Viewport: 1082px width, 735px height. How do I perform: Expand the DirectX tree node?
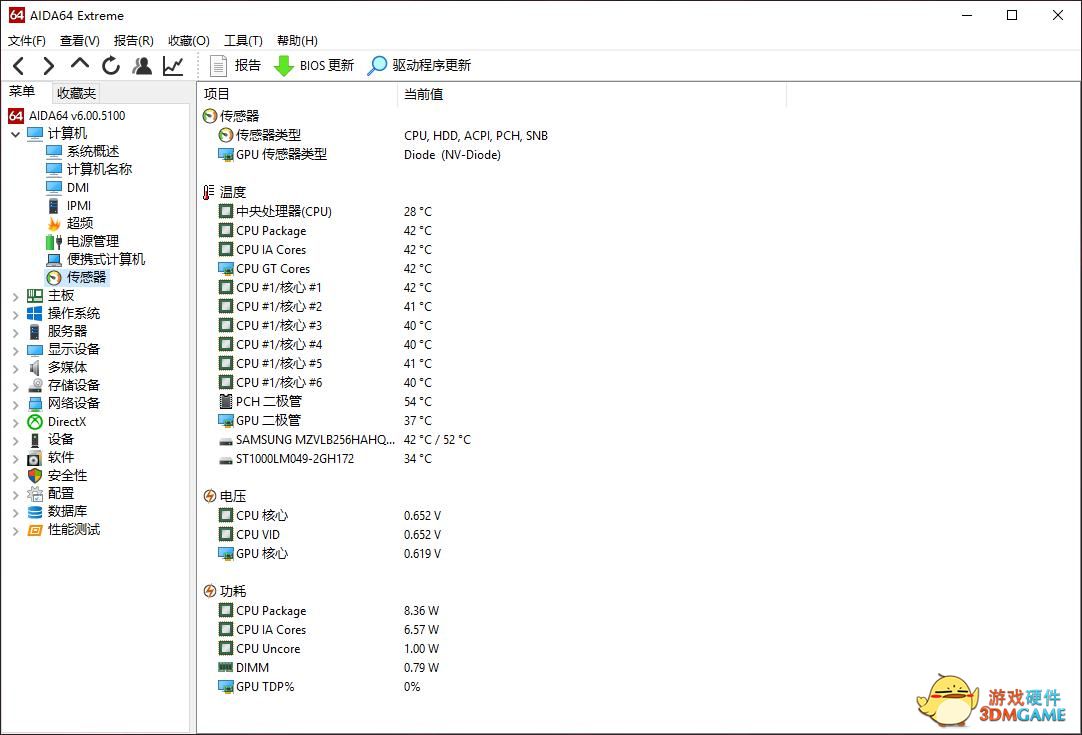click(15, 422)
